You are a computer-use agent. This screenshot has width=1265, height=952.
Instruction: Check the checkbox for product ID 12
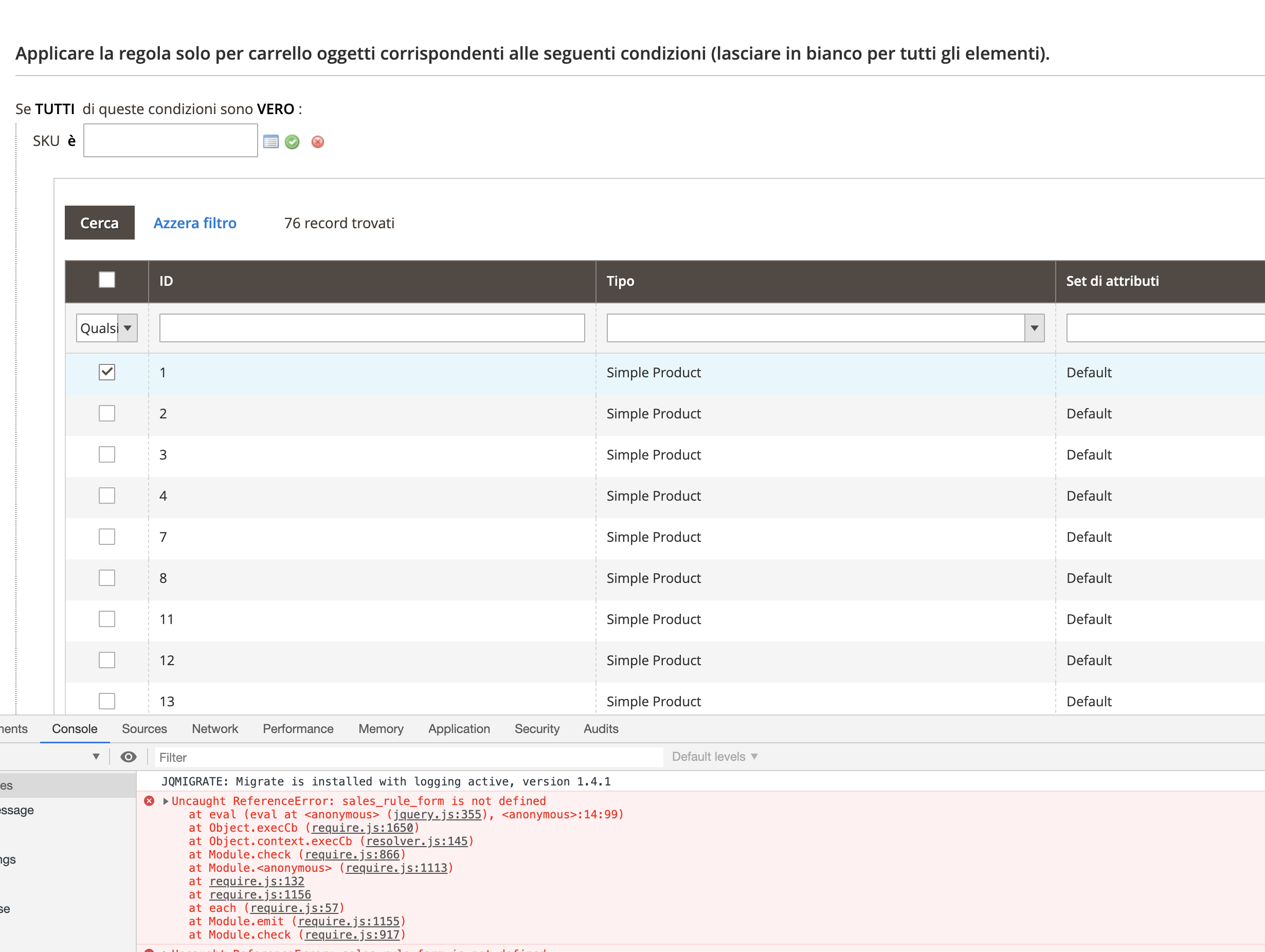107,661
